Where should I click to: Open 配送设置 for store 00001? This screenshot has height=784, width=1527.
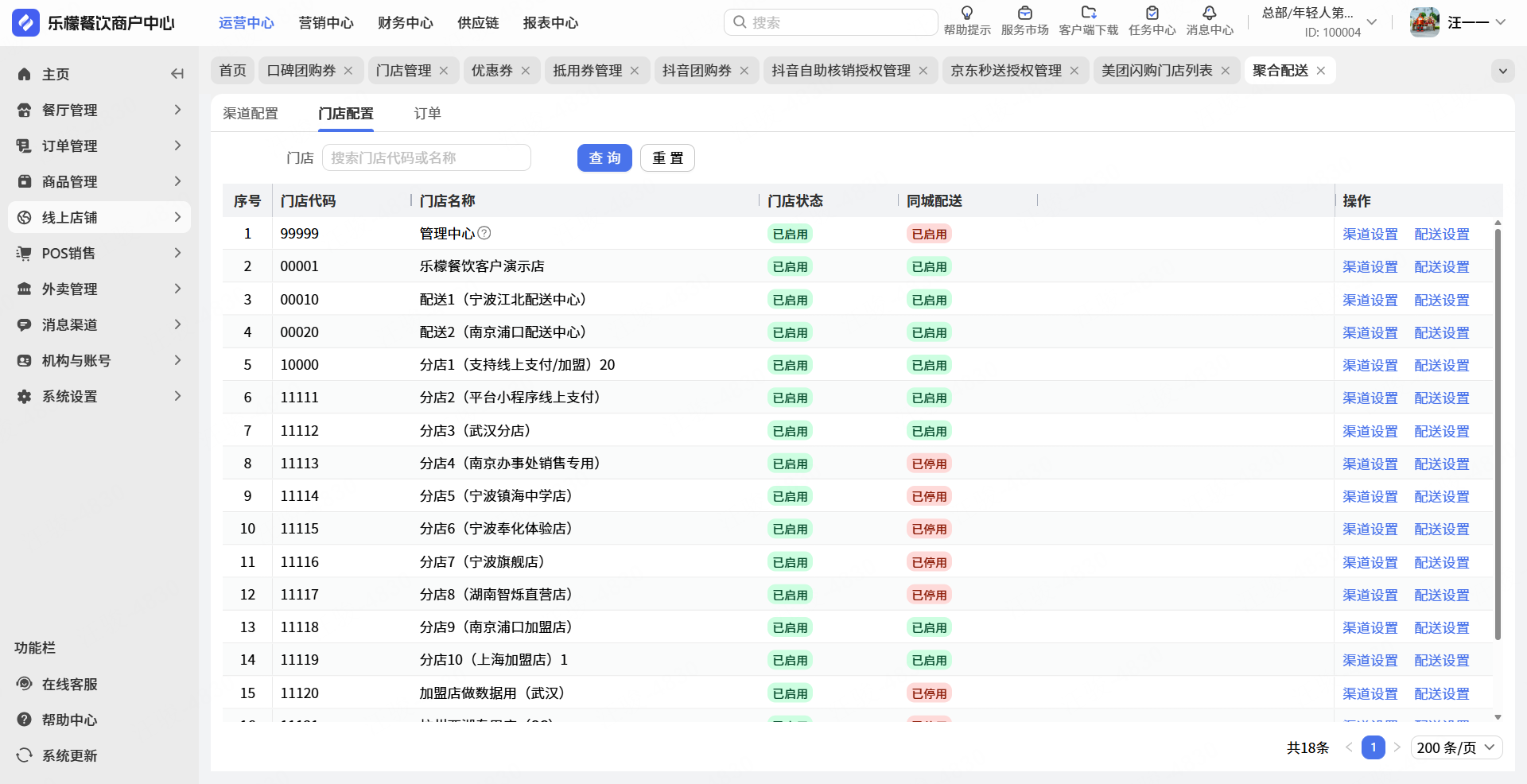tap(1441, 267)
